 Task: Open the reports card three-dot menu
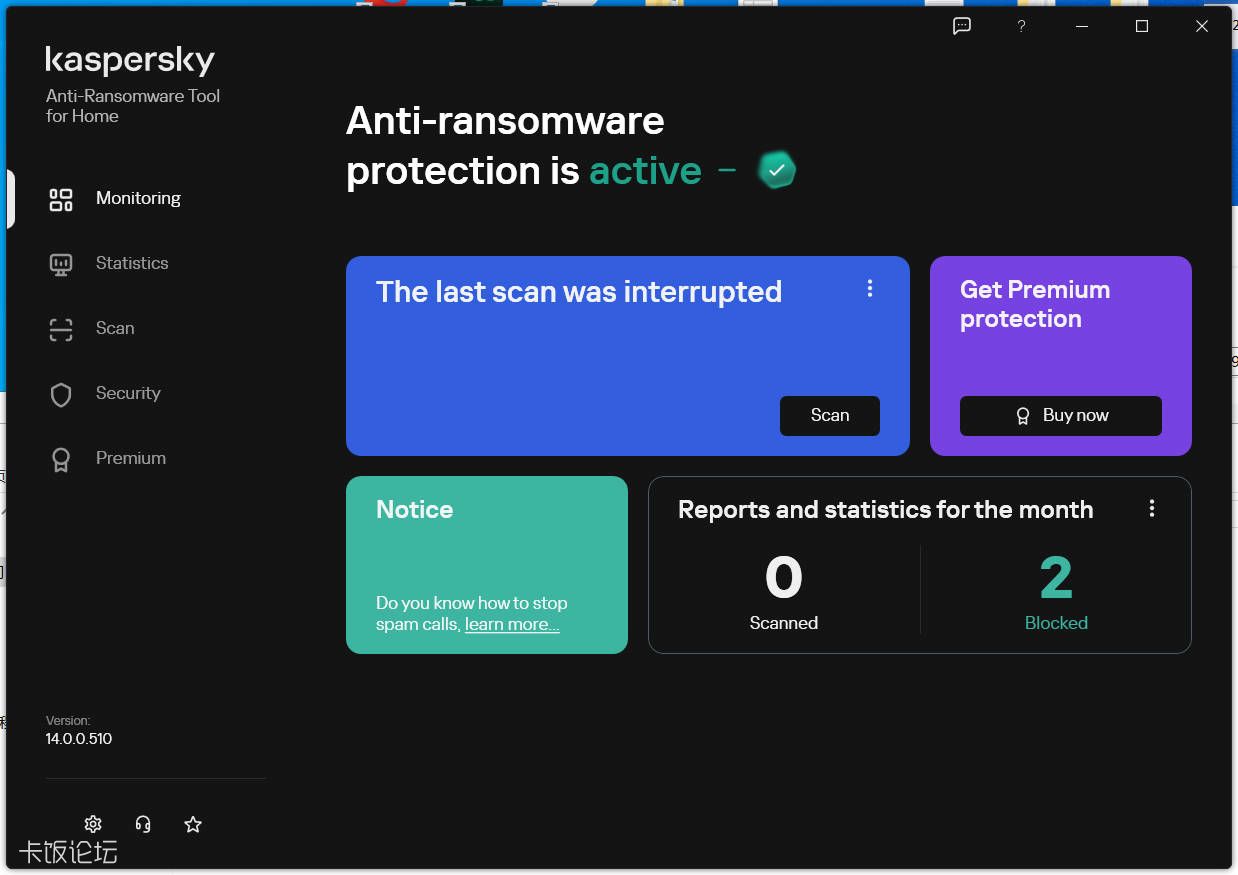(x=1152, y=508)
